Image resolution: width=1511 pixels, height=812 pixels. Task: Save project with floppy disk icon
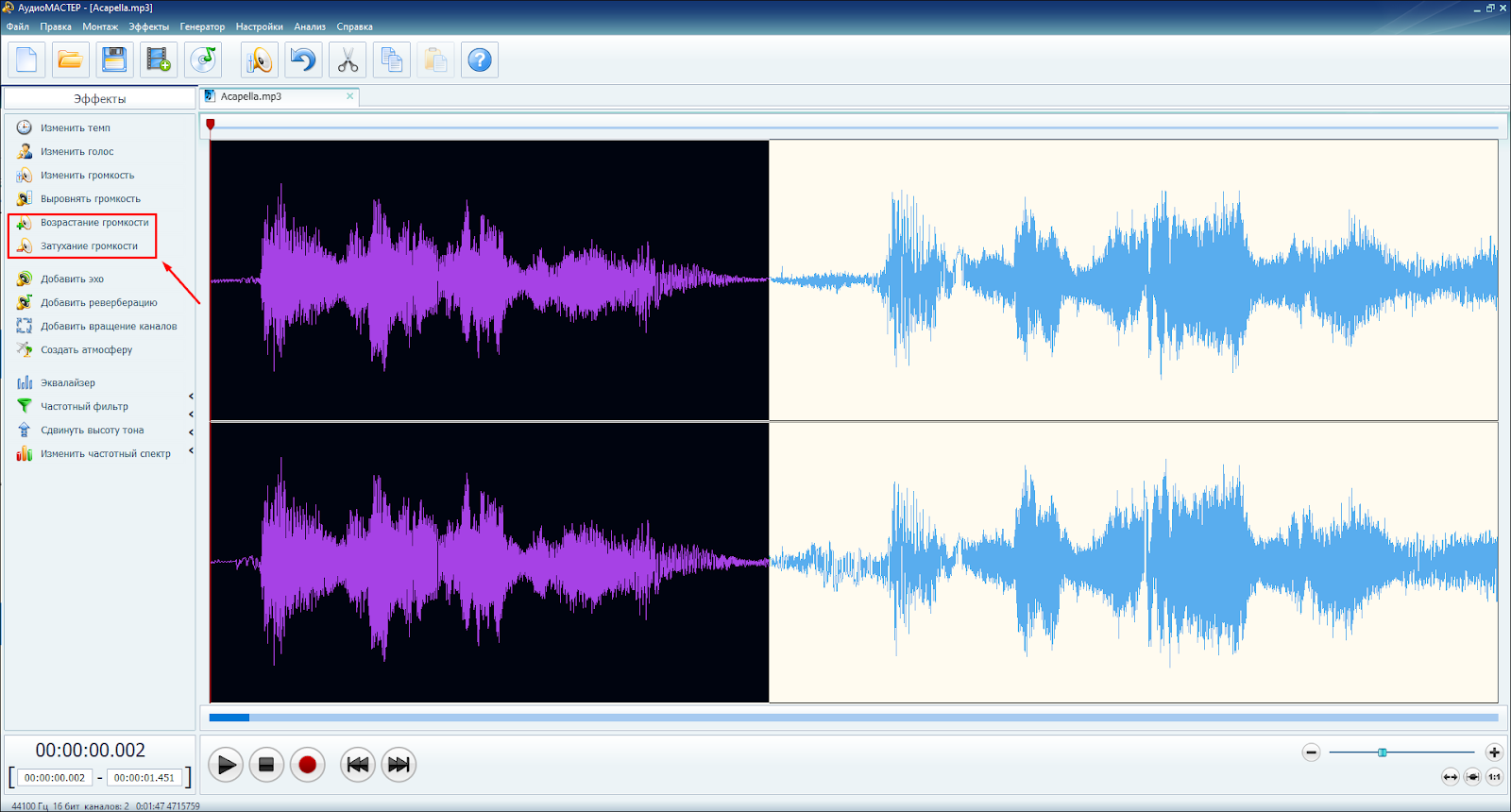tap(114, 60)
